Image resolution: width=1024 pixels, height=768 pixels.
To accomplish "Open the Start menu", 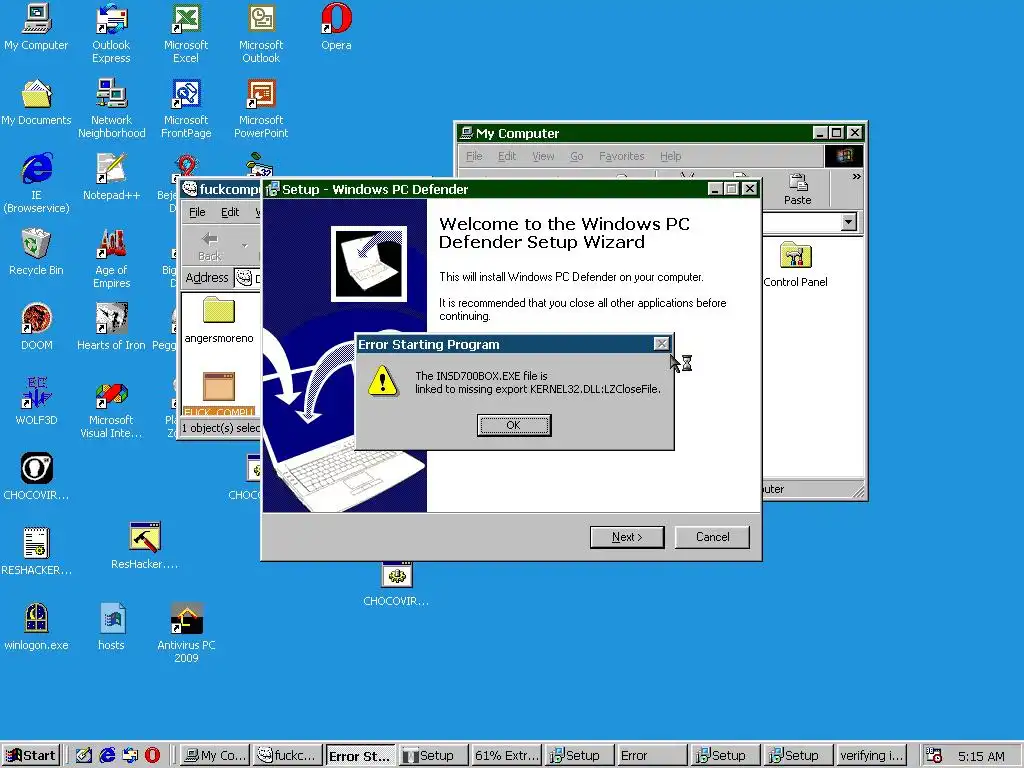I will pos(31,756).
